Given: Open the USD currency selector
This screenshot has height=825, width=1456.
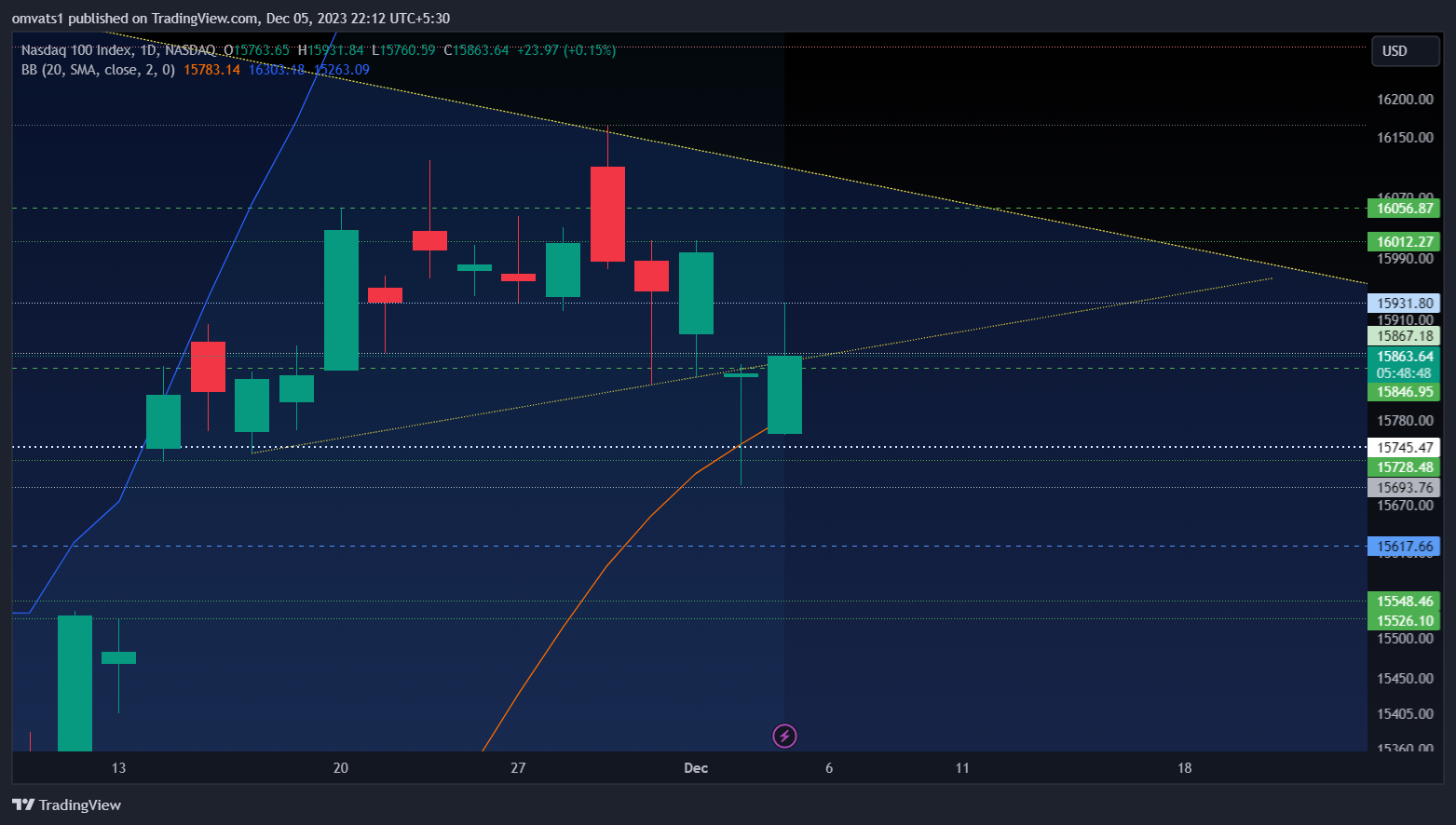Looking at the screenshot, I should 1405,51.
